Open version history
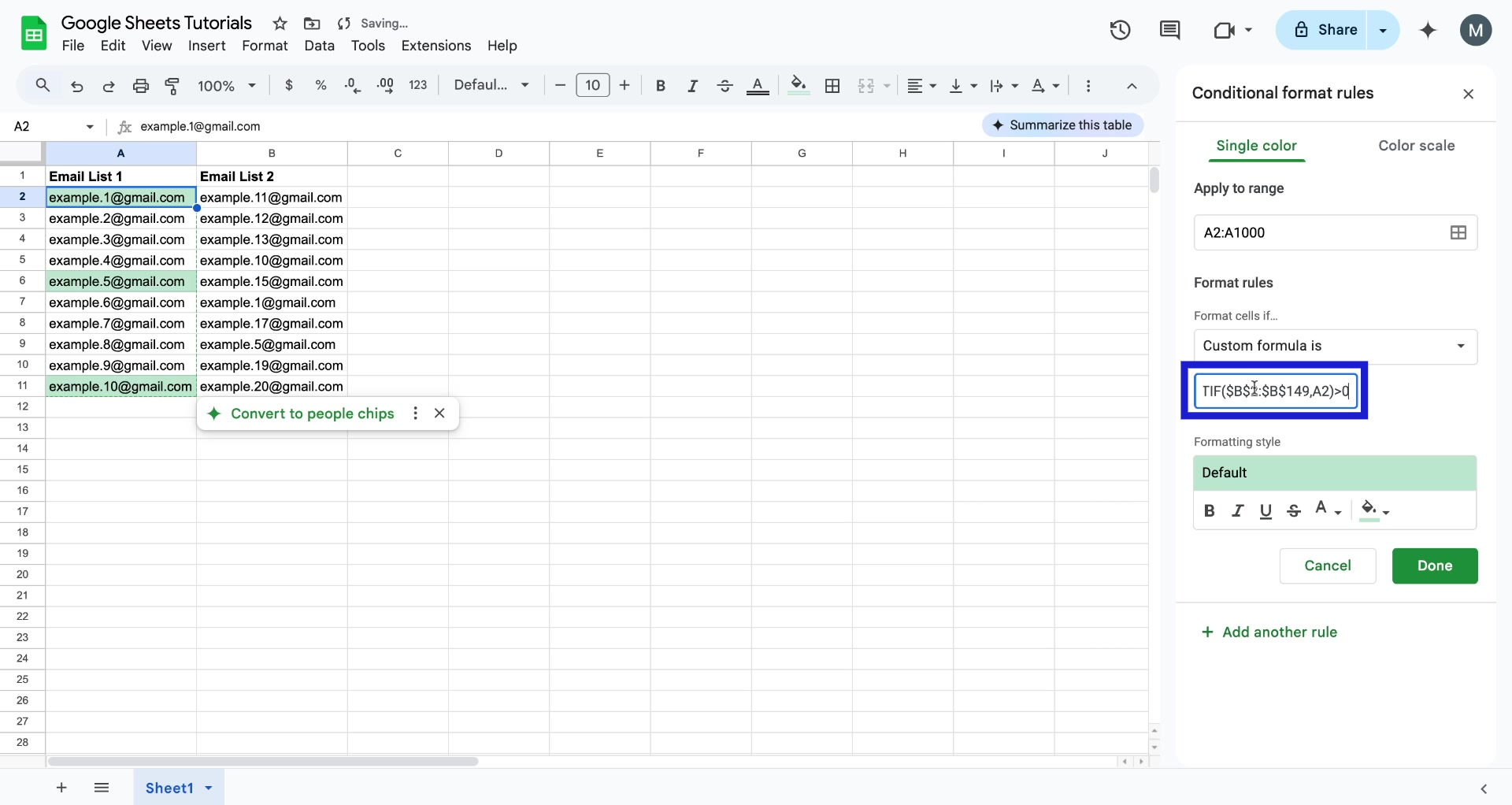The width and height of the screenshot is (1512, 805). click(x=1119, y=30)
